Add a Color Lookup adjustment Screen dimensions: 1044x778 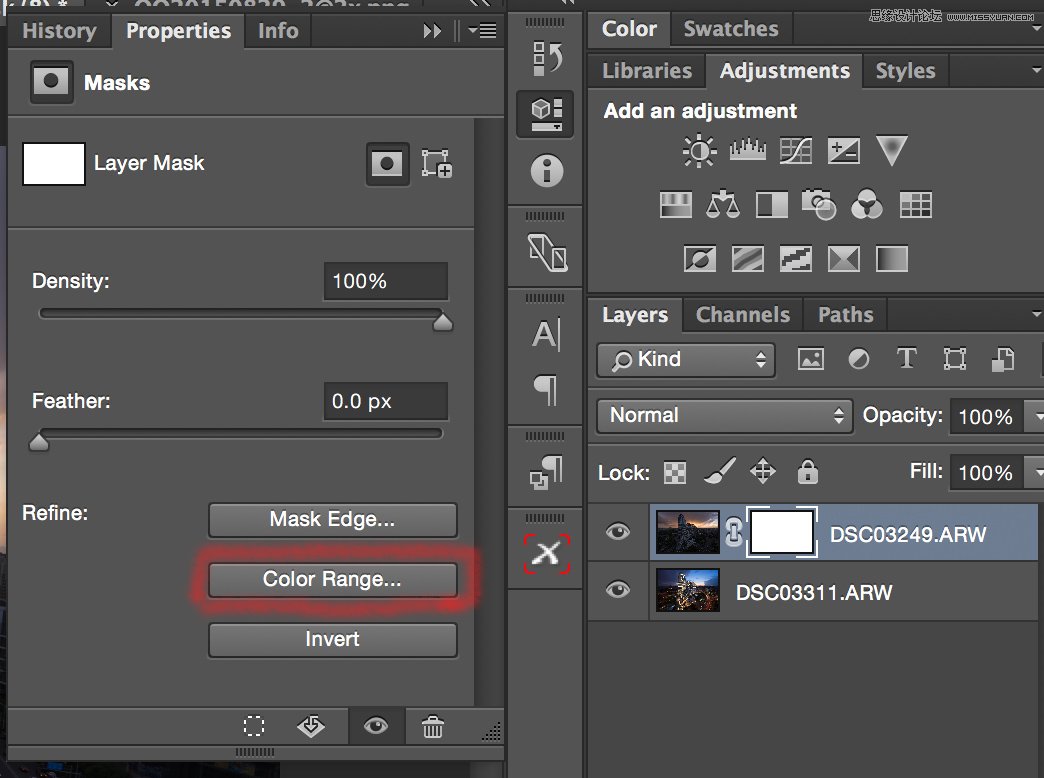[915, 204]
